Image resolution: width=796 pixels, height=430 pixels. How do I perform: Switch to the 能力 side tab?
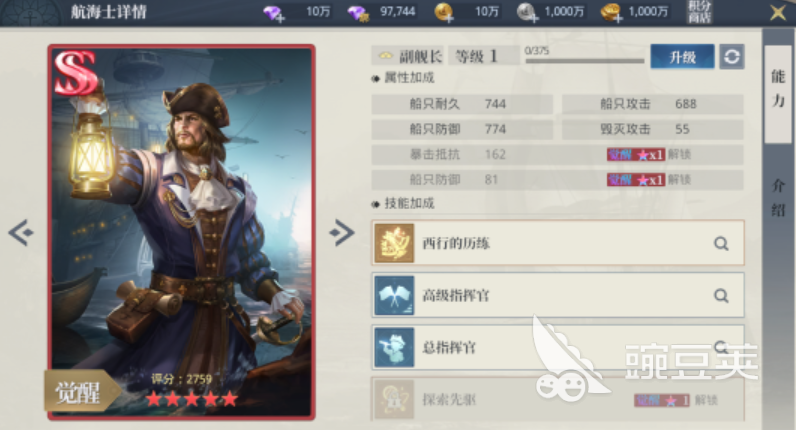(778, 89)
